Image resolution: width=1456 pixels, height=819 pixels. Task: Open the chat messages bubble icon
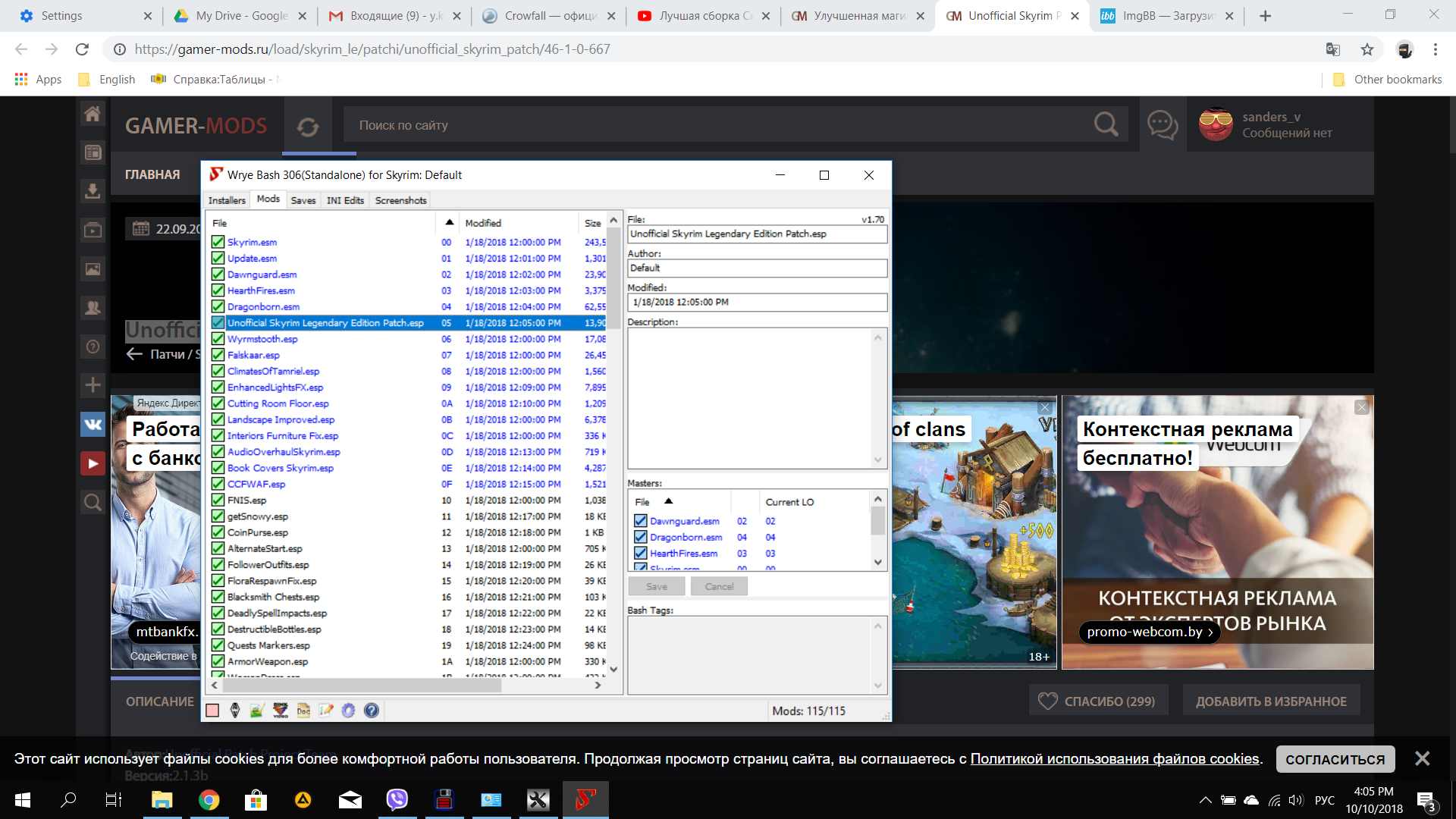pyautogui.click(x=1163, y=124)
